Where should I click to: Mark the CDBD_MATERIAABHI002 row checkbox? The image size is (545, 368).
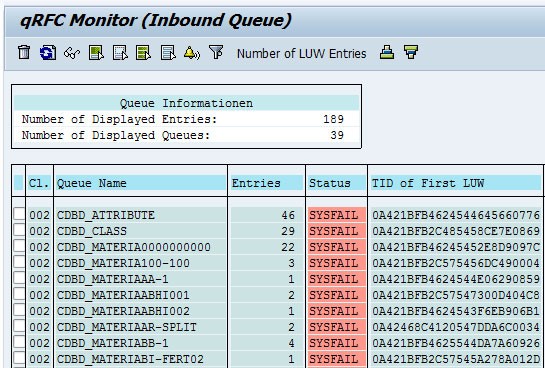coord(19,310)
